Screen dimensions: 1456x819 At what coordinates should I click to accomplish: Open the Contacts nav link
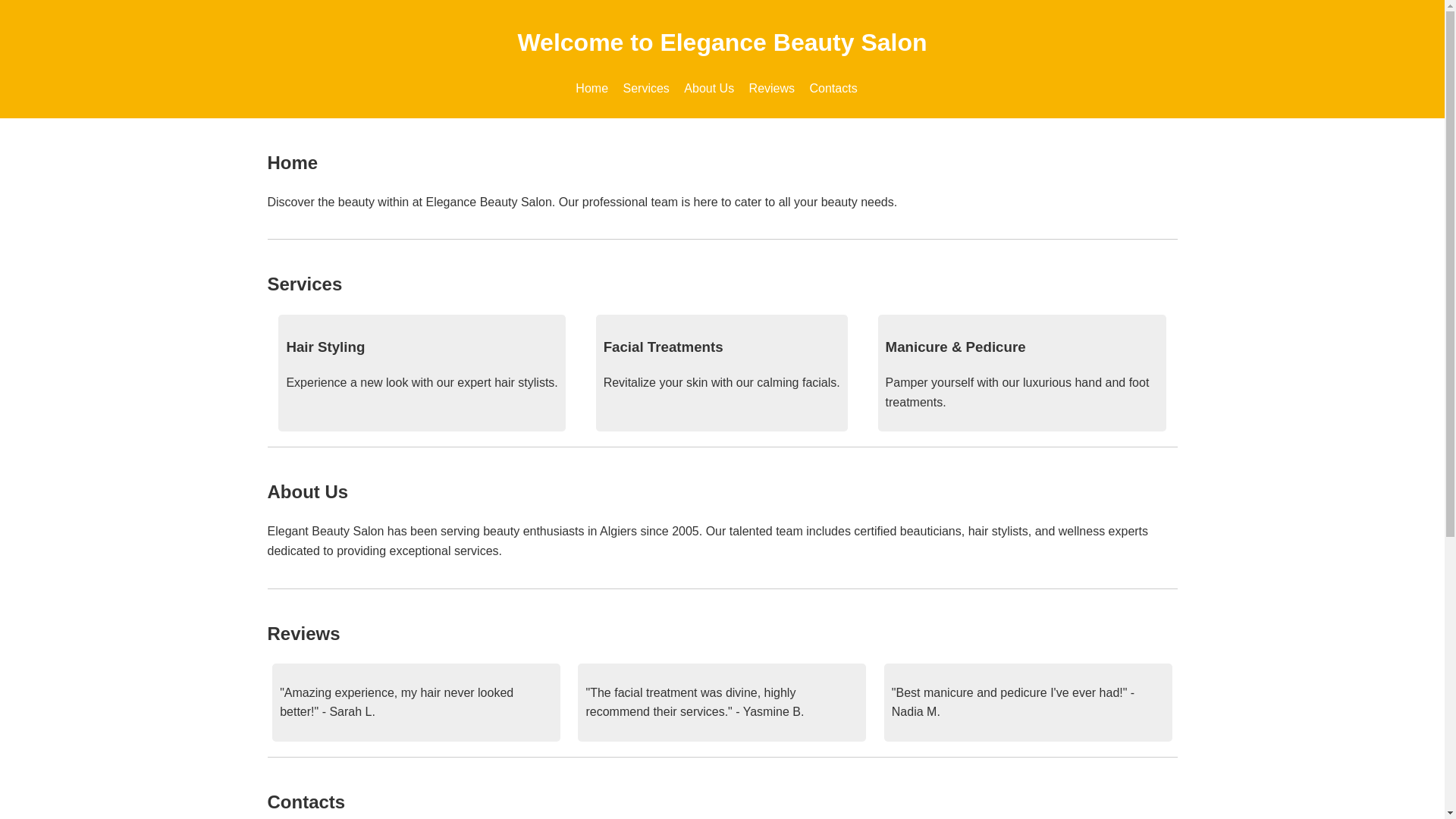click(x=833, y=89)
